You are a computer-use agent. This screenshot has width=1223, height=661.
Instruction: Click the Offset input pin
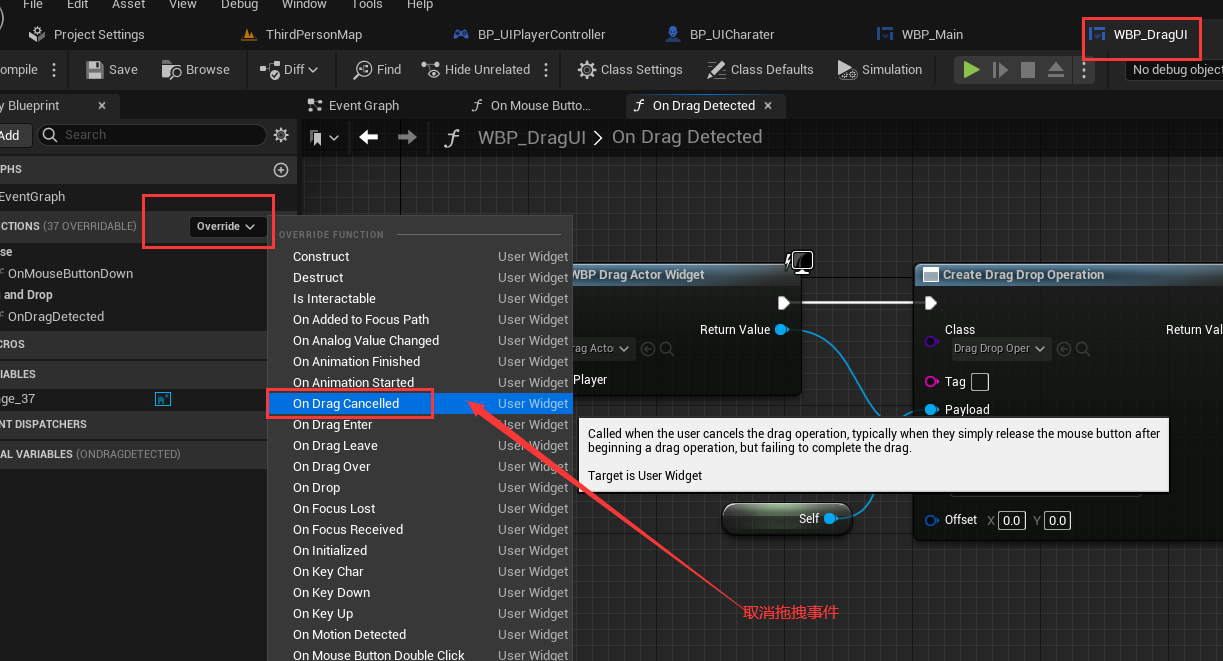tap(931, 520)
